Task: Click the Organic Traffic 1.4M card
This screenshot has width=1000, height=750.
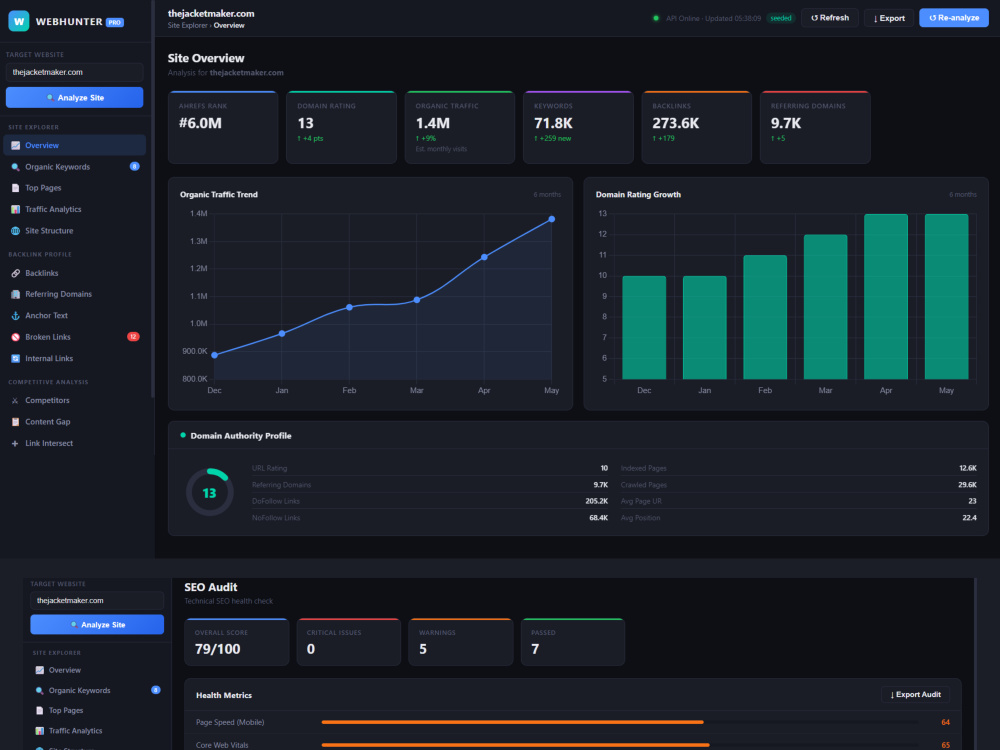Action: pyautogui.click(x=460, y=128)
